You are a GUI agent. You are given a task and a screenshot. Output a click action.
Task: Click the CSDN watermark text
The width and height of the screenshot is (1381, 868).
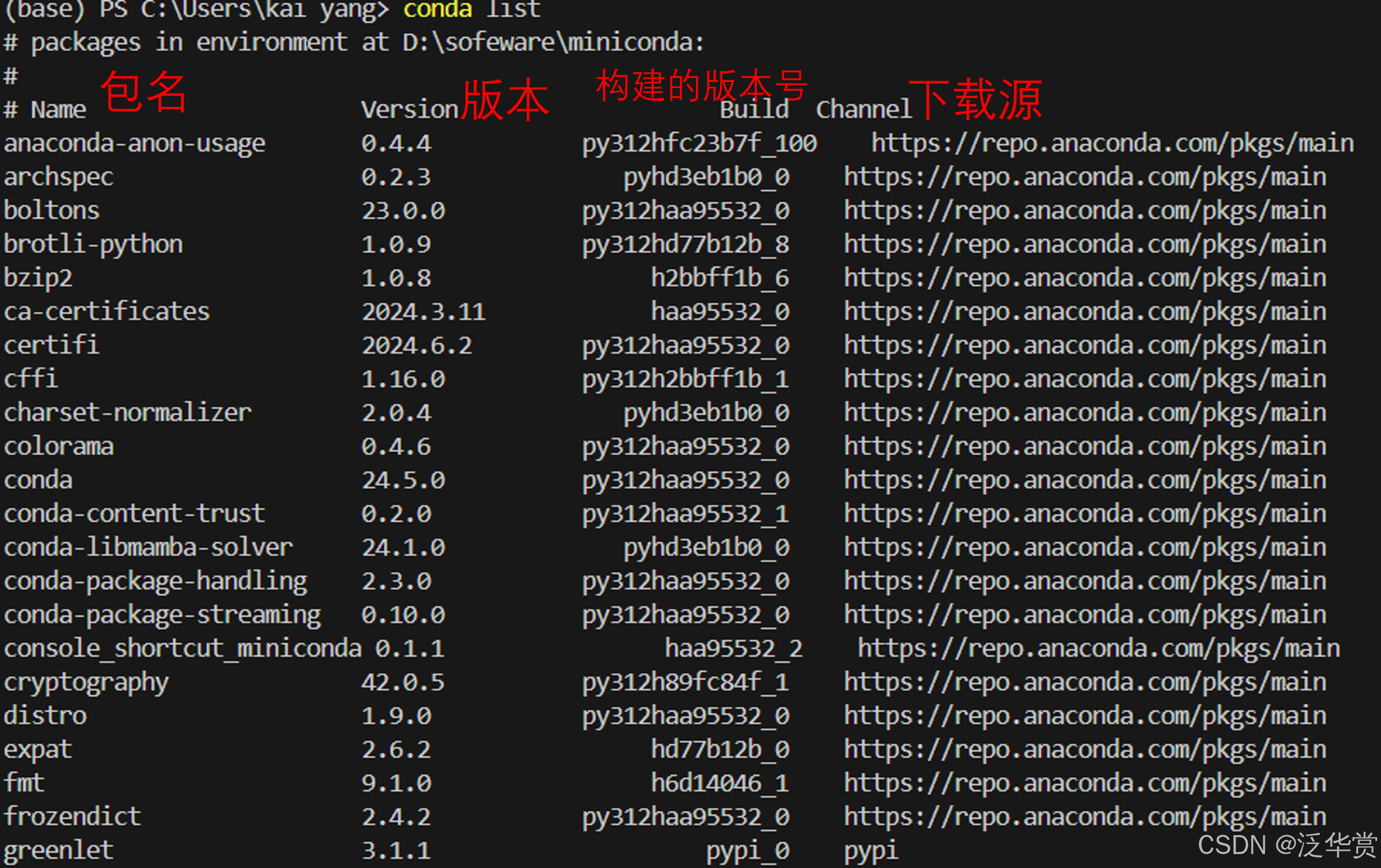coord(1286,845)
